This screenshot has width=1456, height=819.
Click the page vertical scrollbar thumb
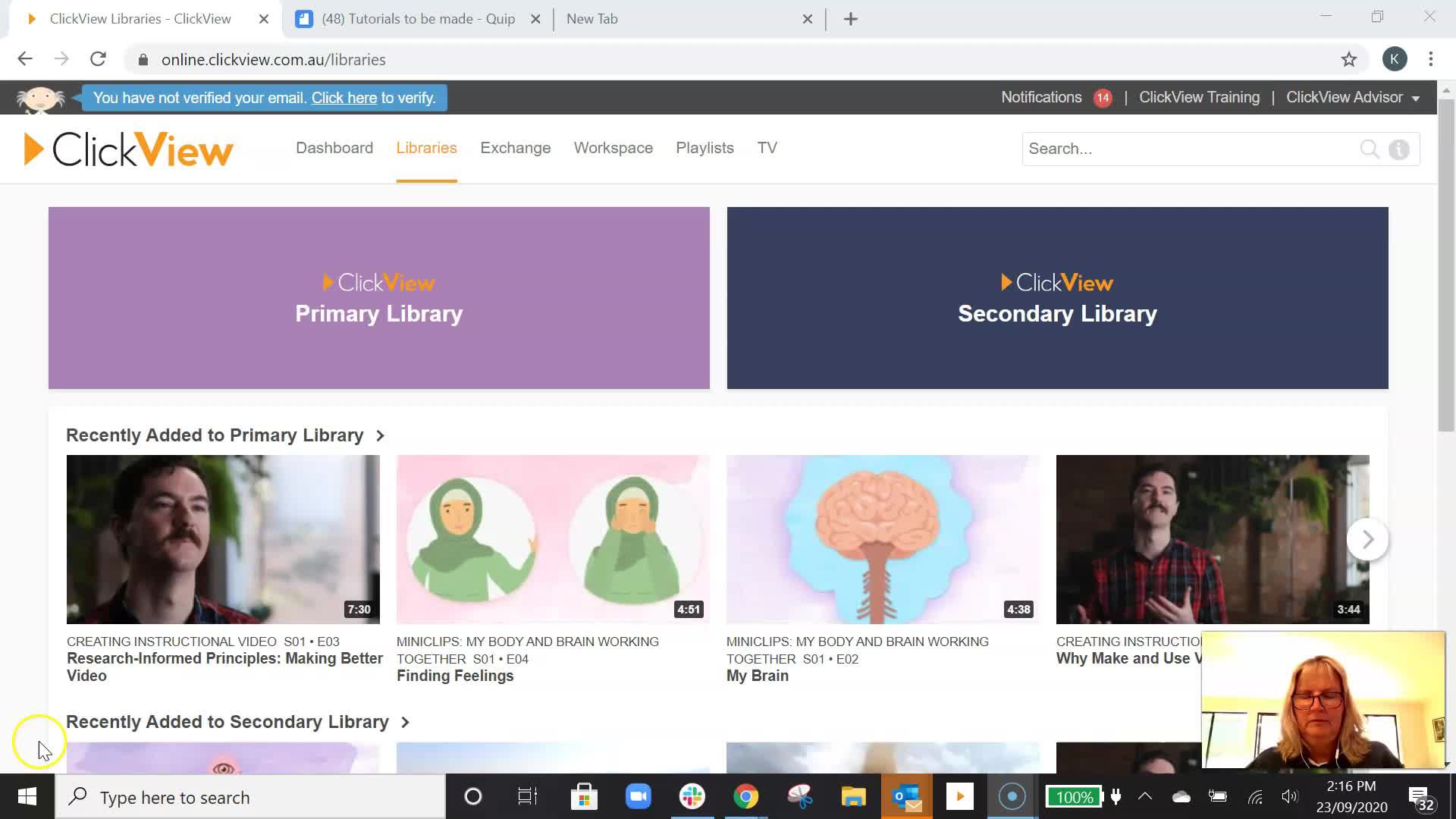1446,265
